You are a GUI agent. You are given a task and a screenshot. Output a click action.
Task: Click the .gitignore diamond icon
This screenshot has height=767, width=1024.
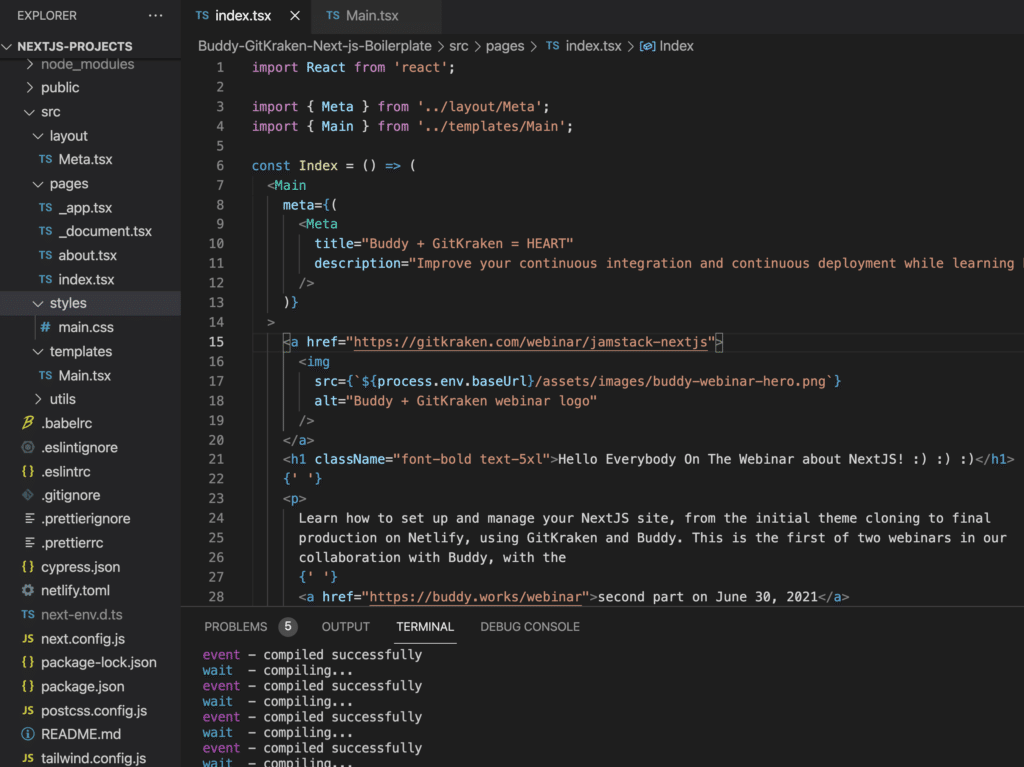[x=28, y=496]
